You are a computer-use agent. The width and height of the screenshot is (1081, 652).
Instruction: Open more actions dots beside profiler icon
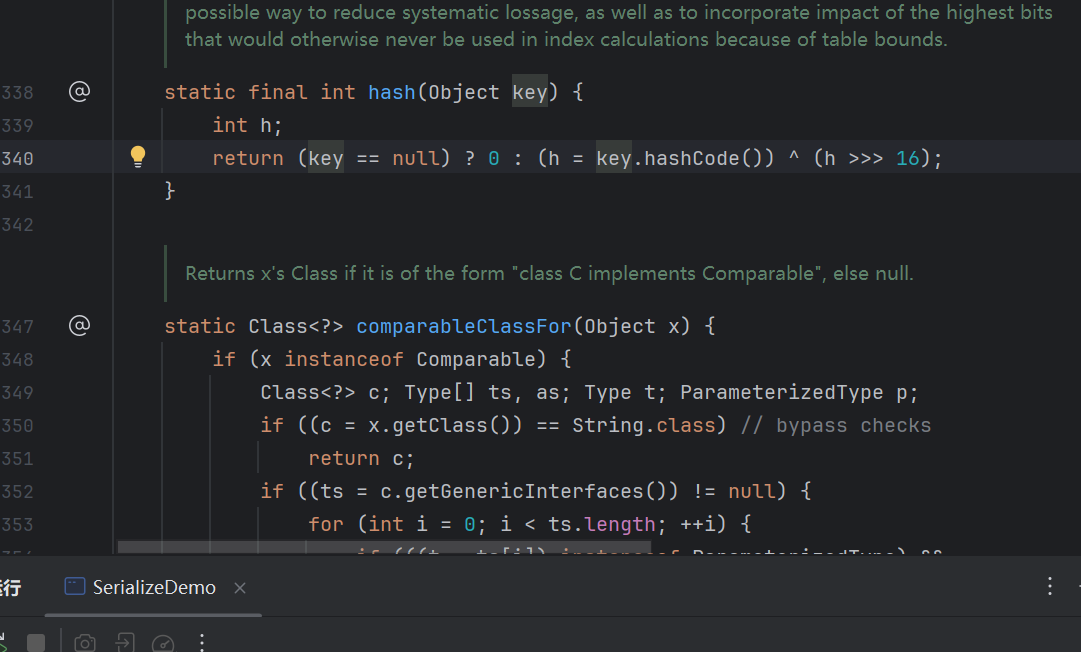202,643
